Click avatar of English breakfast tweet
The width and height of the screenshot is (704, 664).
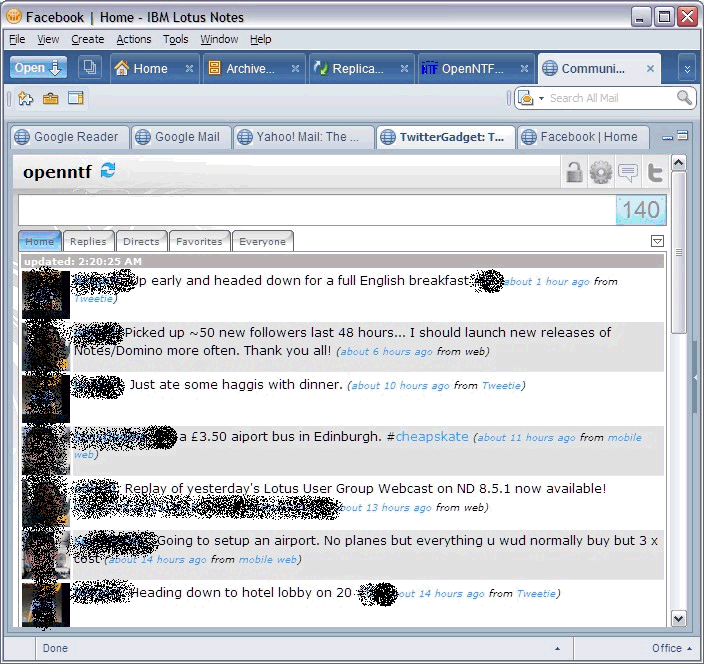pos(46,293)
